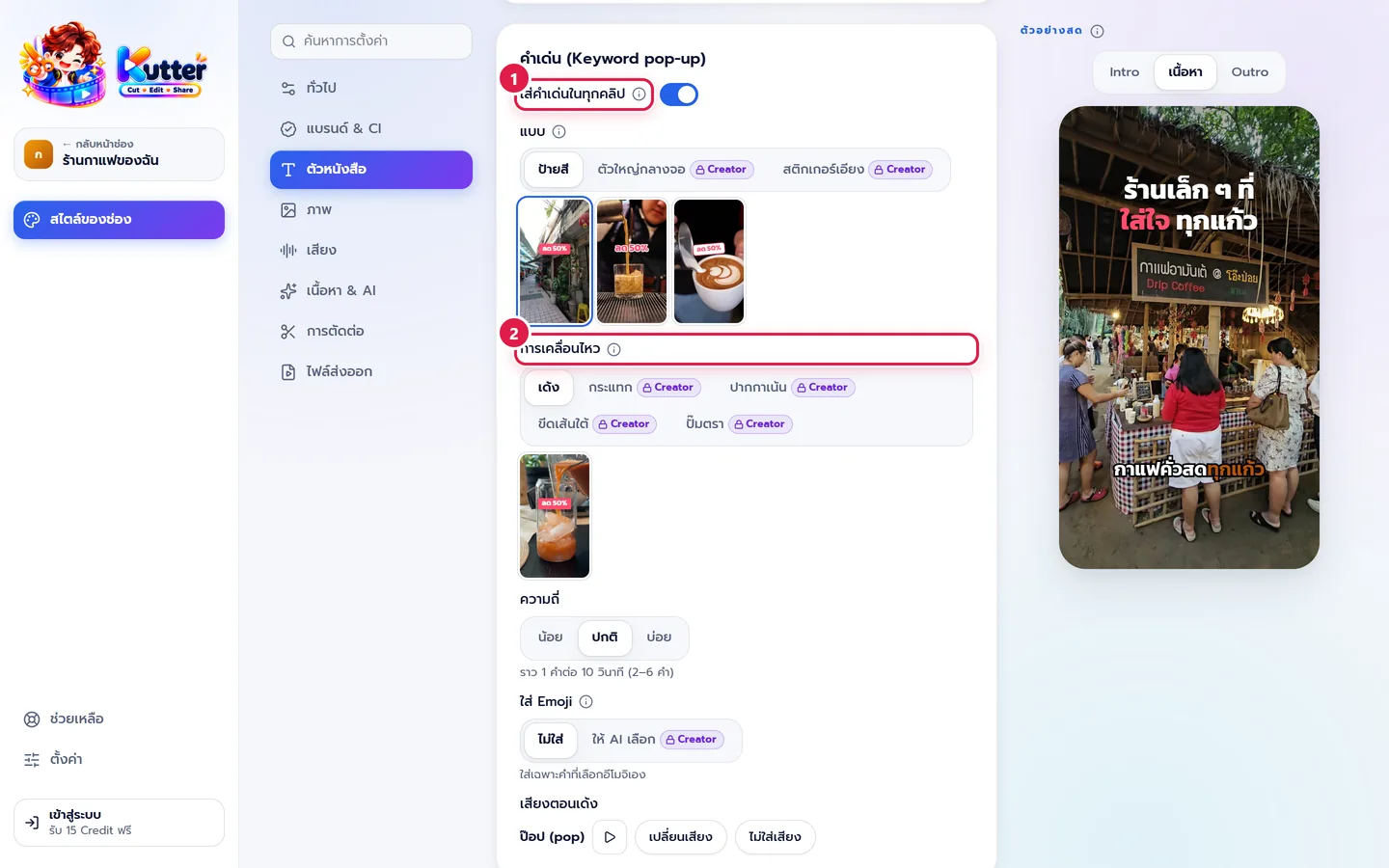Click the สไตล์ของช่อง button
1389x868 pixels.
[x=119, y=220]
